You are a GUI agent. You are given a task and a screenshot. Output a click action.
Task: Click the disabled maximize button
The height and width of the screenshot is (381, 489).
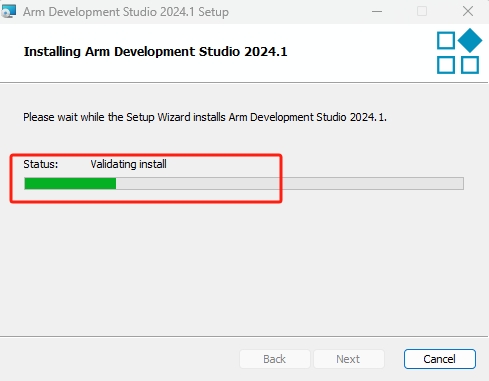[422, 11]
